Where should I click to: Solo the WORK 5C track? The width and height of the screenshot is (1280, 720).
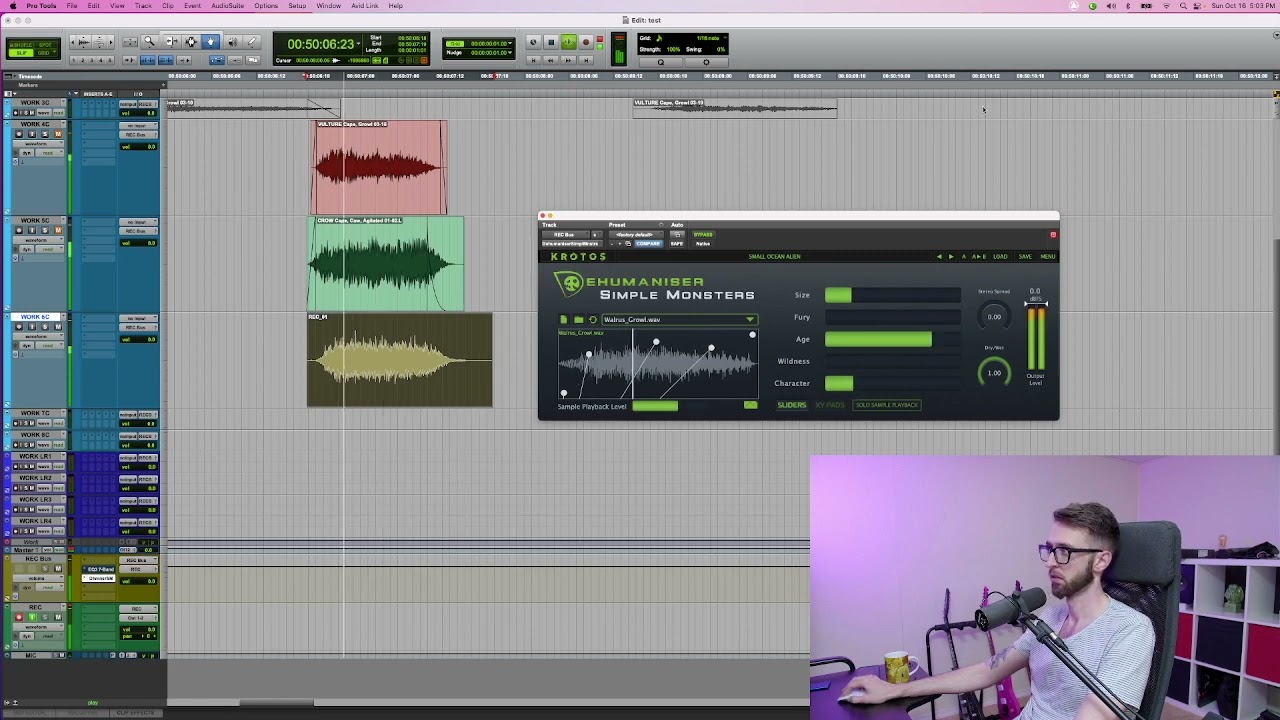(x=45, y=230)
